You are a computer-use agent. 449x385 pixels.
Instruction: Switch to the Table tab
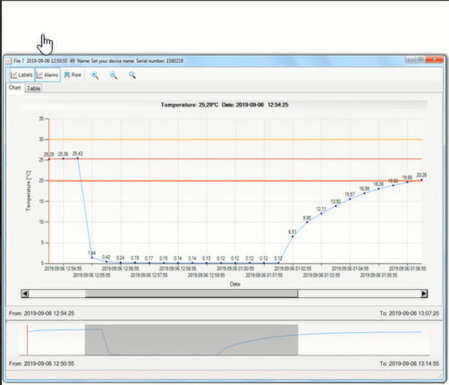(33, 88)
